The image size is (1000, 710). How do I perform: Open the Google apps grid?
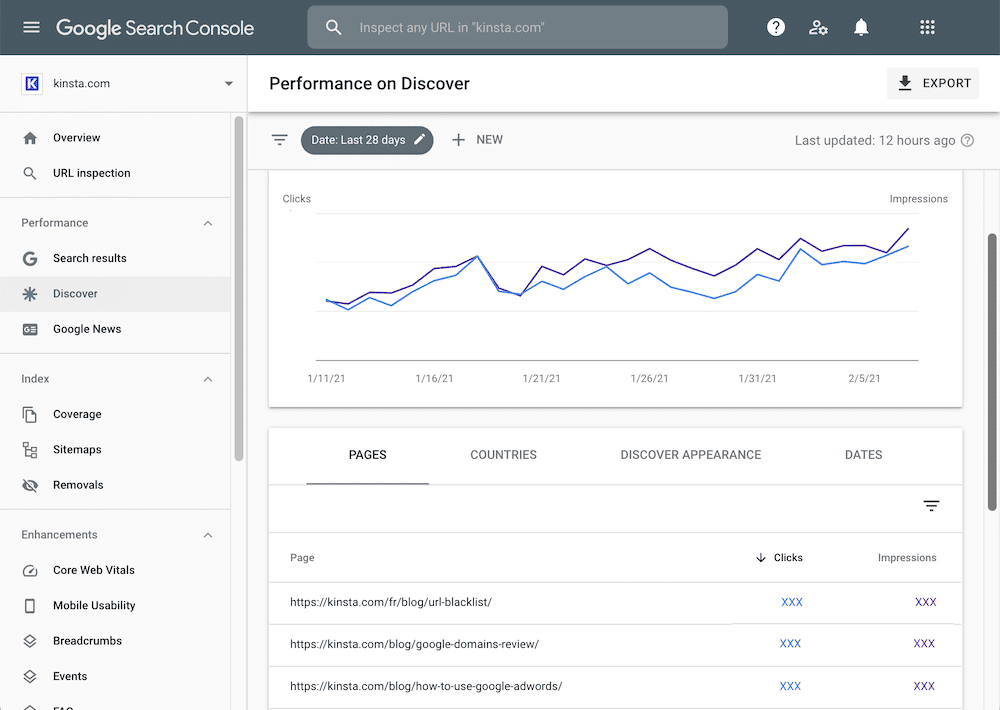click(927, 27)
